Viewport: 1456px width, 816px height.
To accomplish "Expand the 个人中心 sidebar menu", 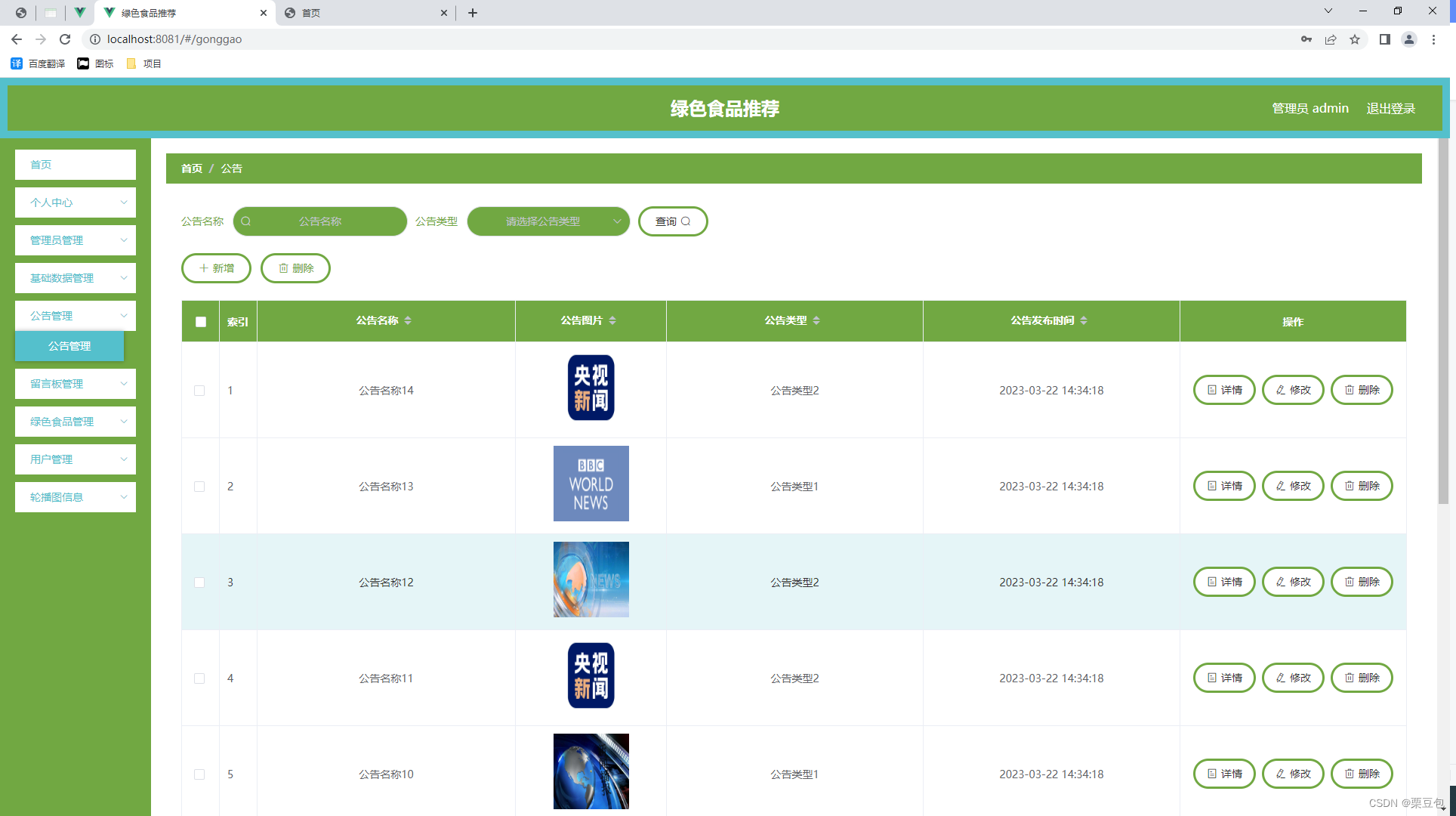I will click(76, 202).
